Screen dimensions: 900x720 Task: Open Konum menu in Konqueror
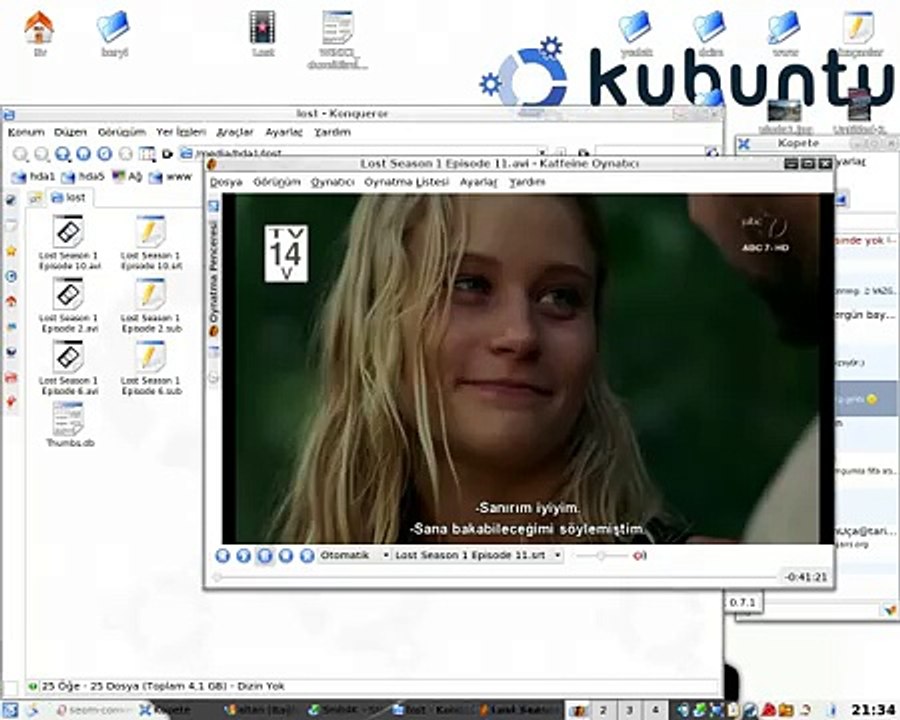point(26,132)
